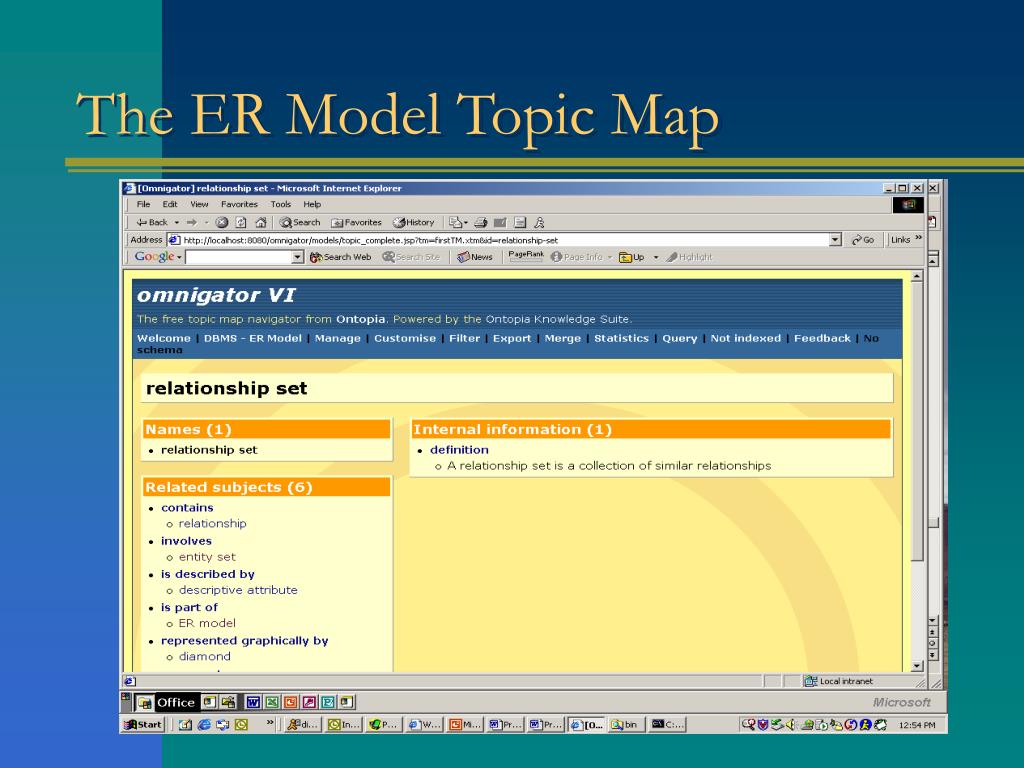1024x768 pixels.
Task: Open the Export link
Action: pyautogui.click(x=512, y=338)
